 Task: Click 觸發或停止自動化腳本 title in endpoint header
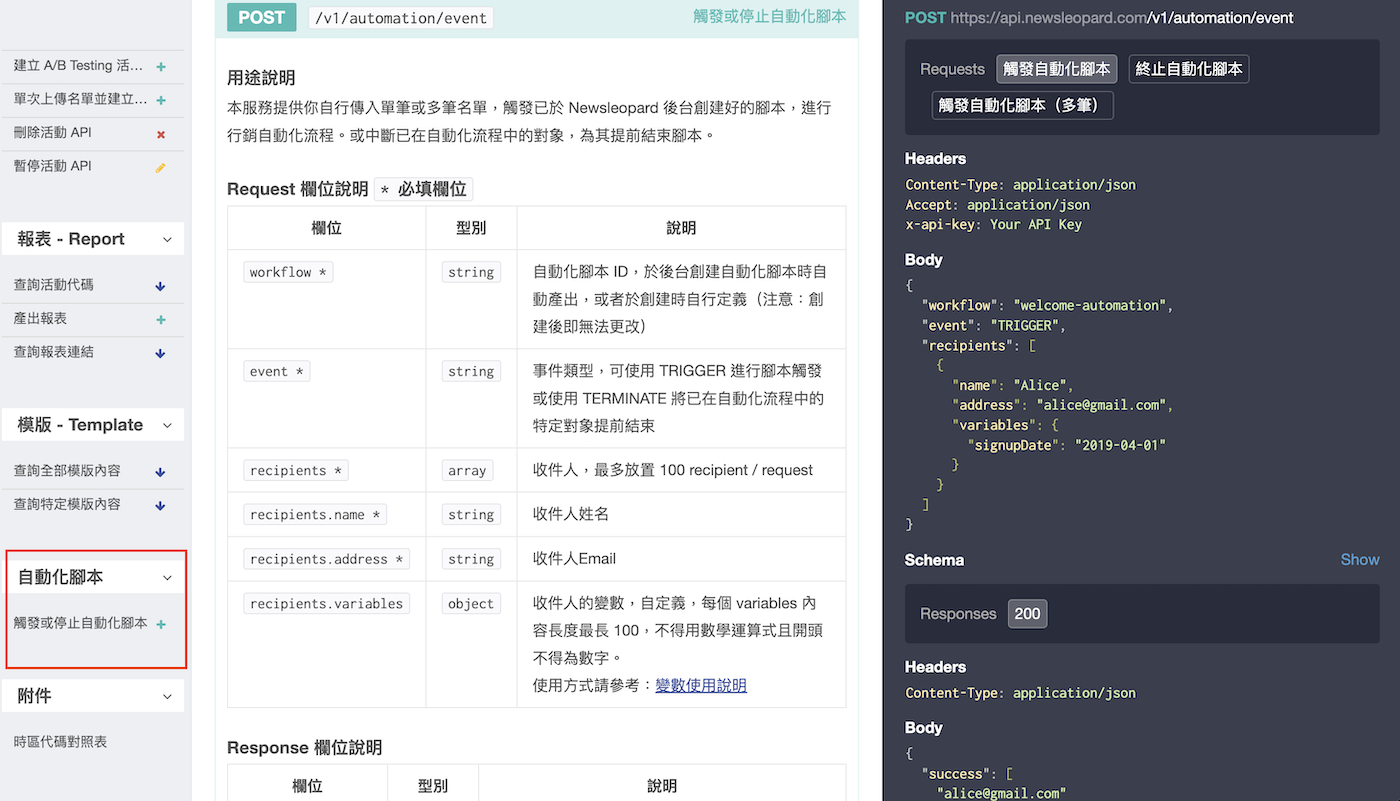pos(770,16)
